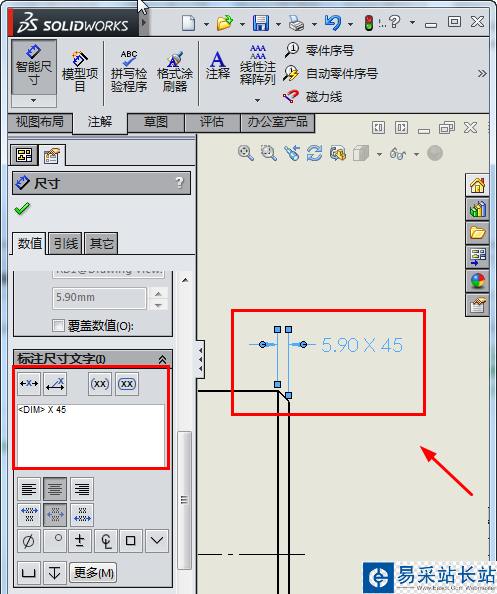This screenshot has width=497, height=594.
Task: Click the Rotate View icon in the view toolbar
Action: click(x=314, y=153)
